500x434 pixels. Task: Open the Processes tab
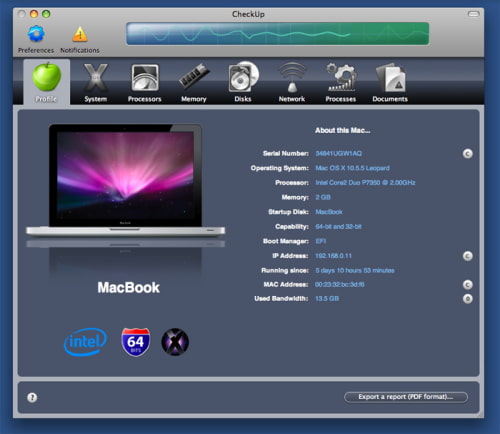pos(341,83)
